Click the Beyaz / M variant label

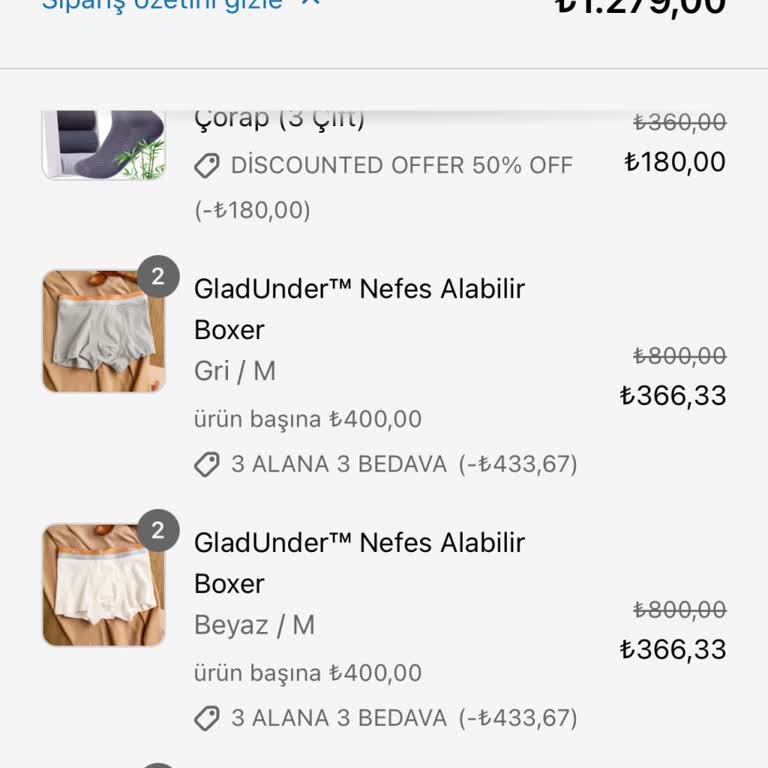point(254,625)
